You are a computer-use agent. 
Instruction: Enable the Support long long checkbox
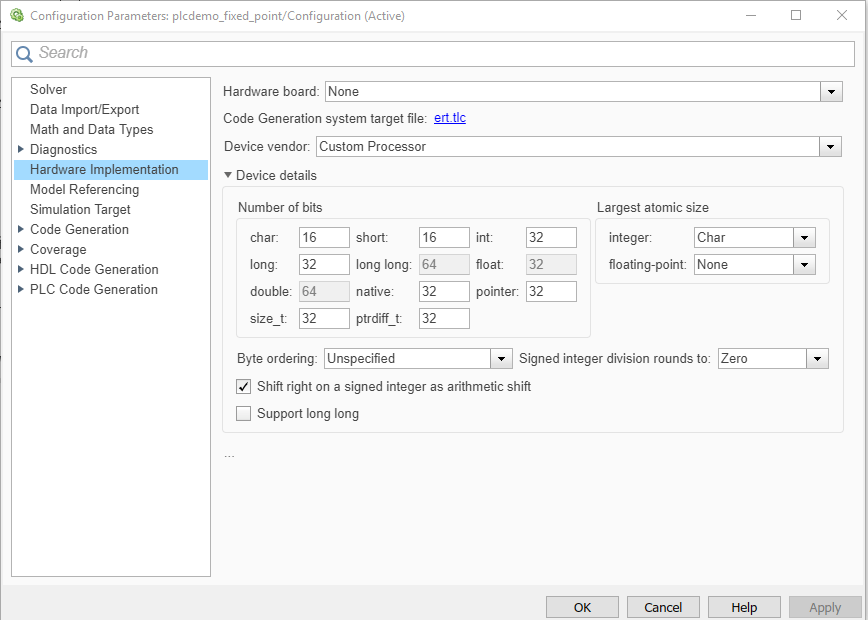click(243, 413)
